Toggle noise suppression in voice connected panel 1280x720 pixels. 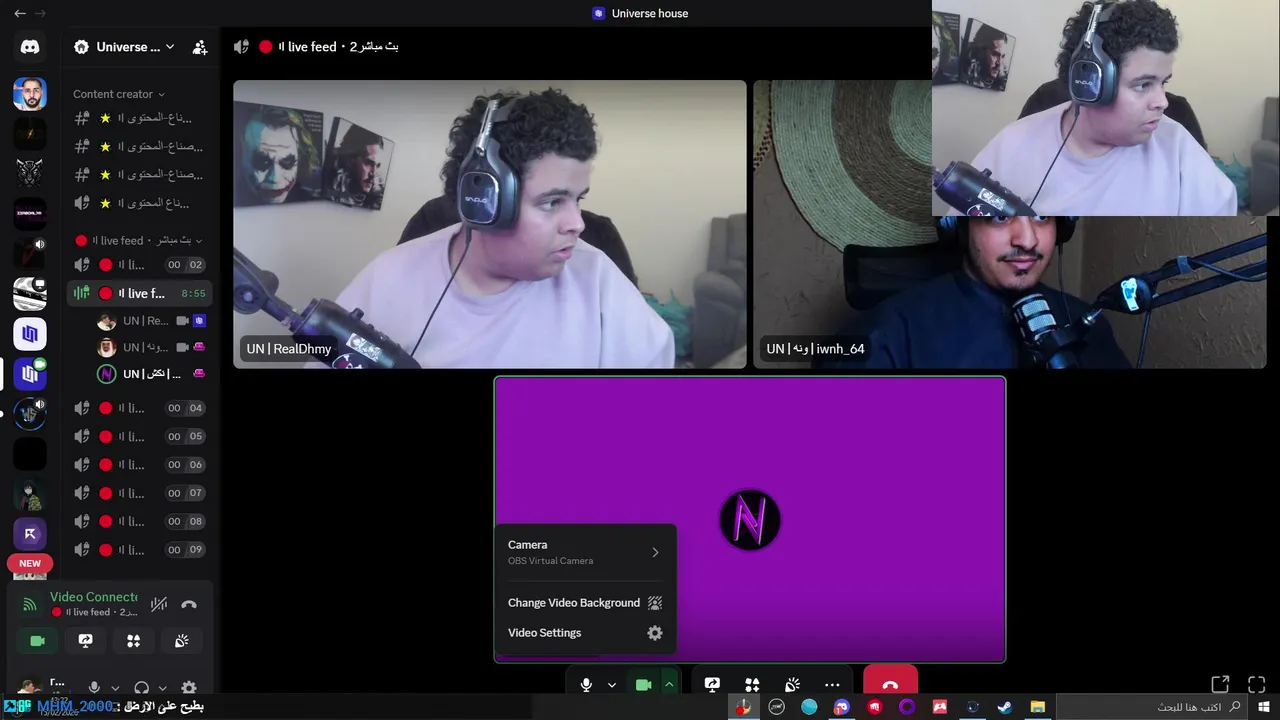(x=158, y=604)
